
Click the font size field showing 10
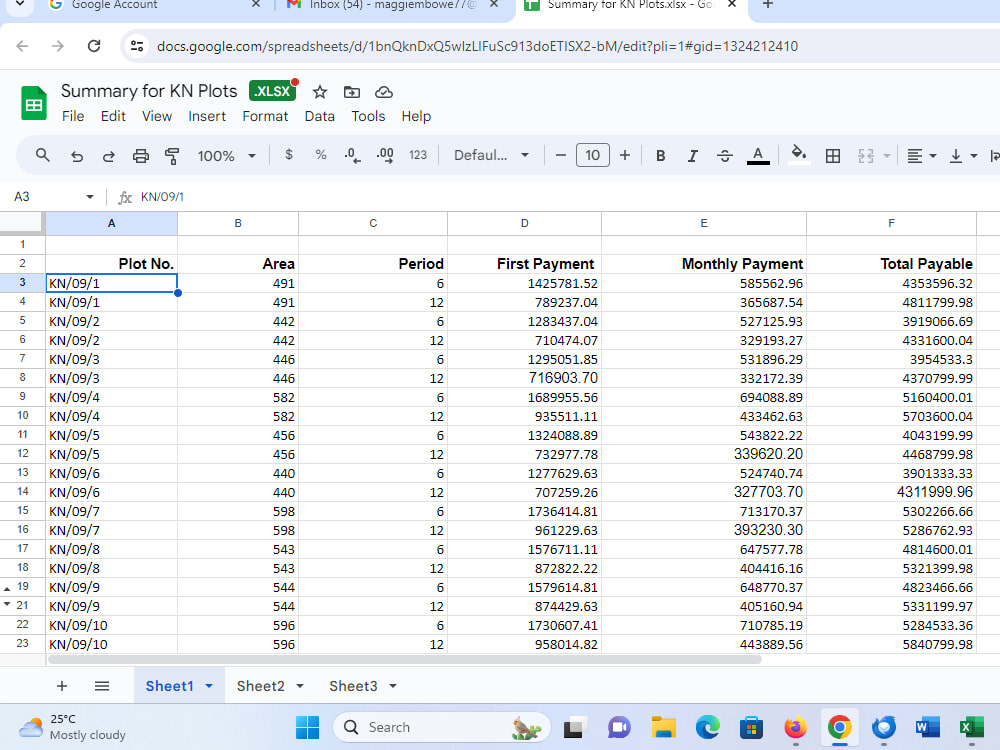coord(592,155)
